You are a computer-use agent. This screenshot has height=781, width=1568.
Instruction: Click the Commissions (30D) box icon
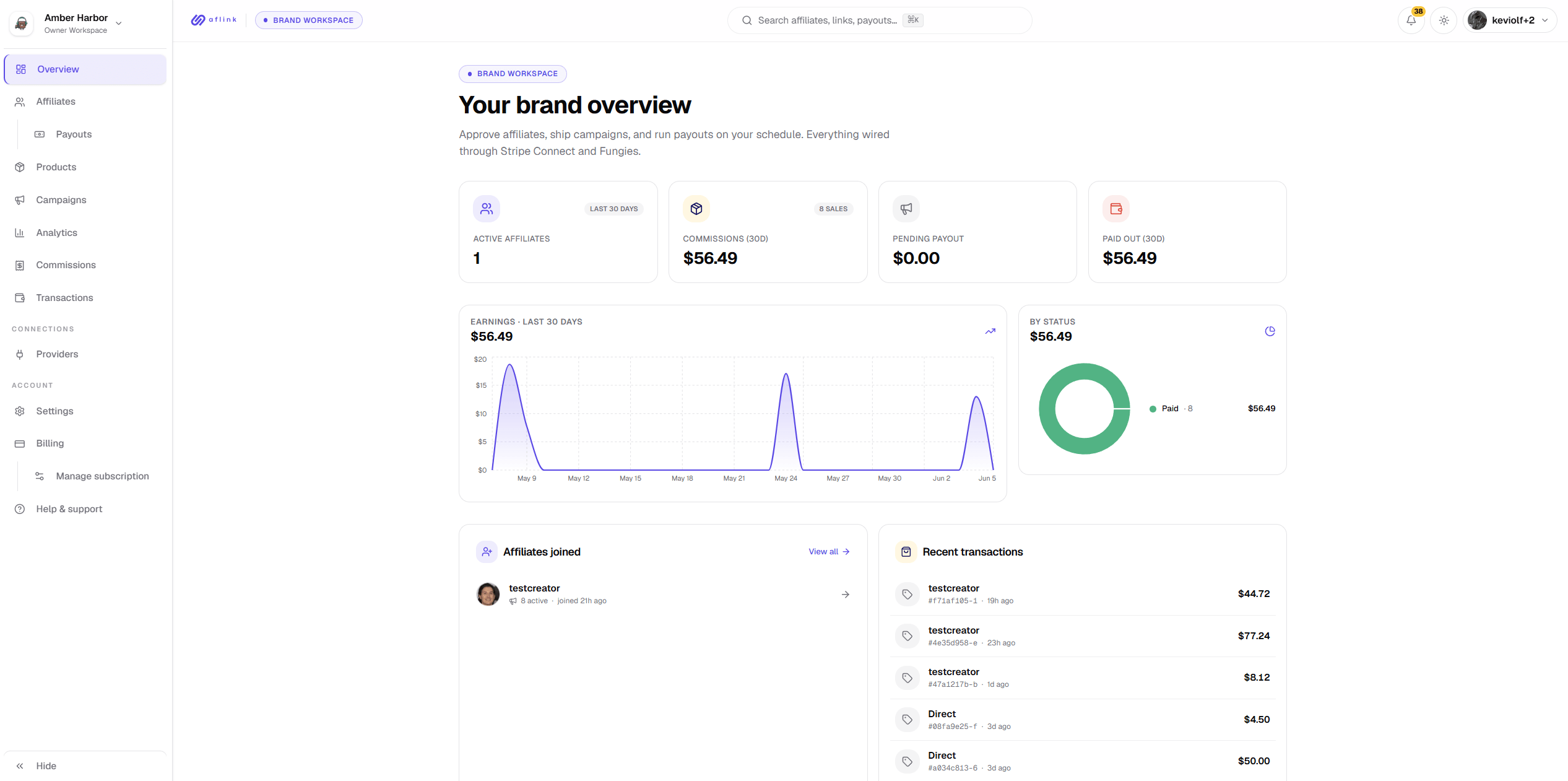pos(696,209)
